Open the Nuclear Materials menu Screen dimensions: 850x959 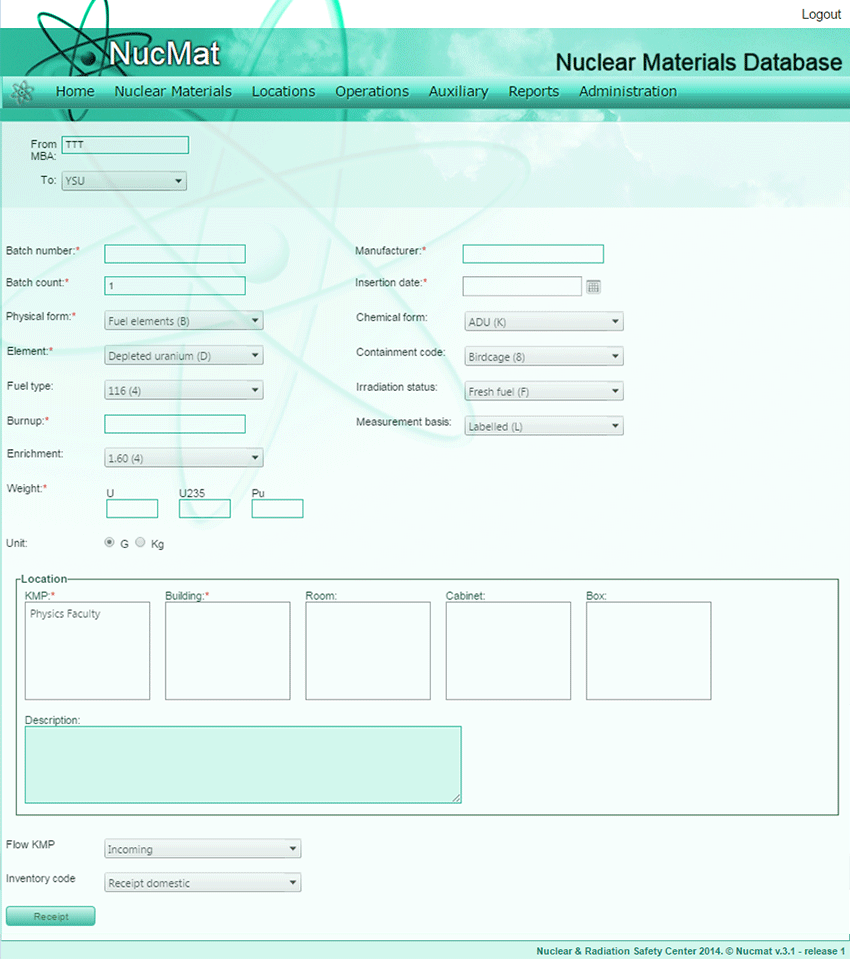173,91
